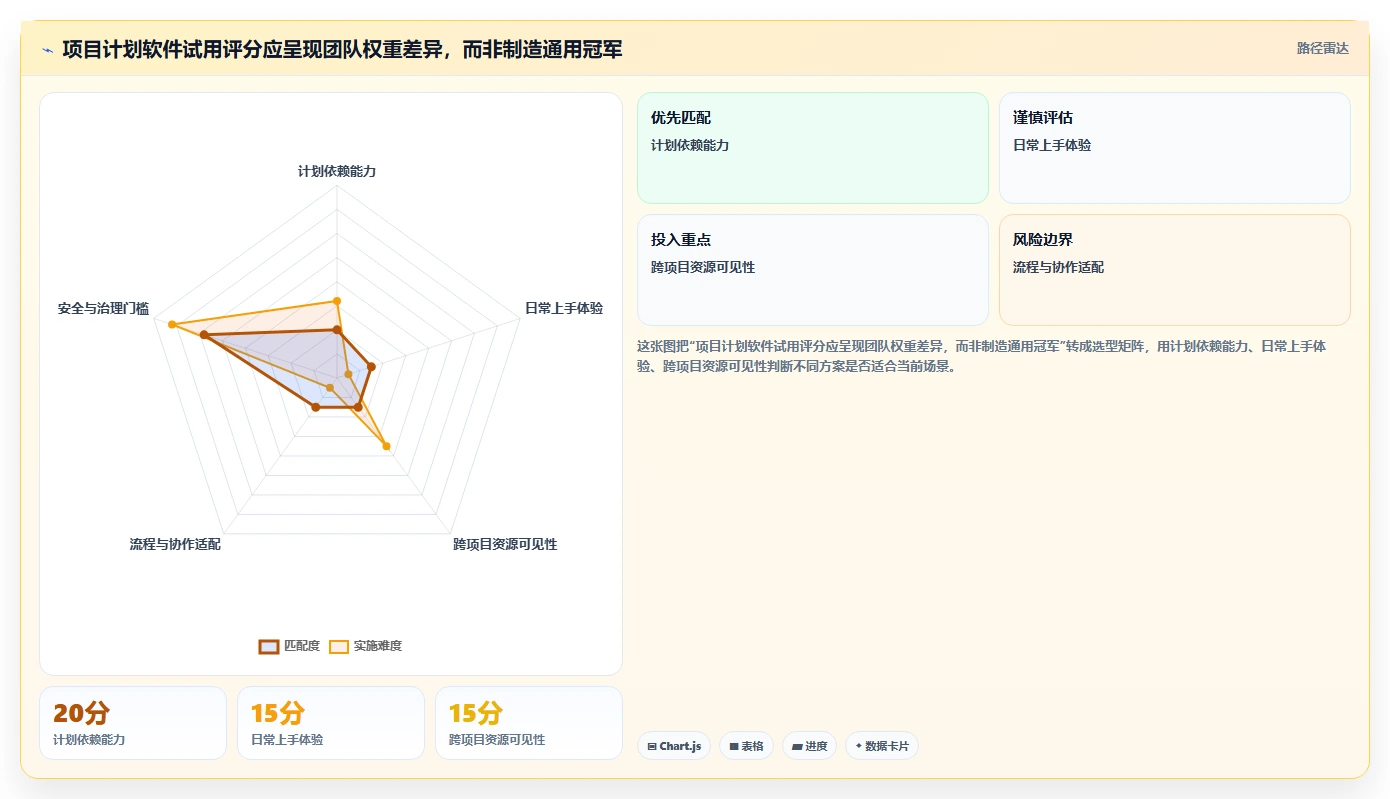Click the 路径雷达 label in the header
This screenshot has width=1390, height=799.
coord(1323,48)
